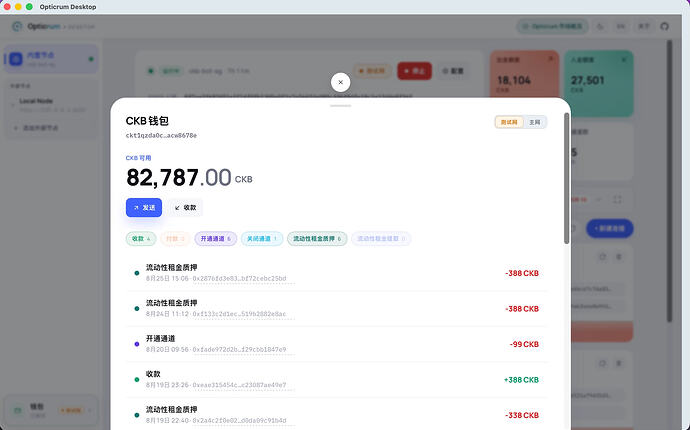Click the 收款 receive button beside 发送
The width and height of the screenshot is (690, 430).
tap(185, 208)
